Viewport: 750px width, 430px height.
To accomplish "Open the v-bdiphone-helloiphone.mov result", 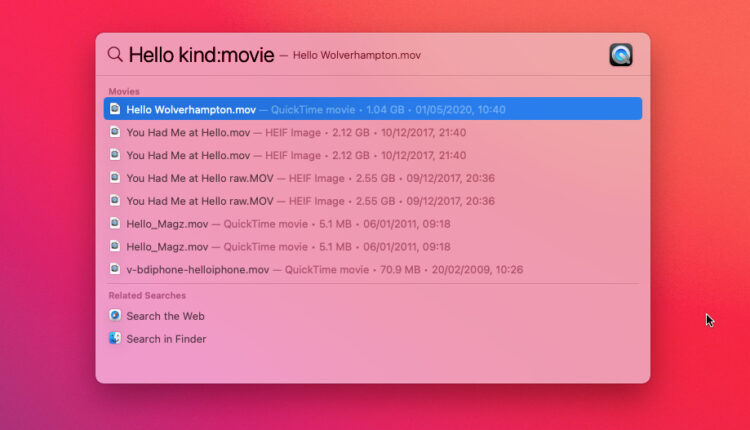I will pyautogui.click(x=373, y=269).
